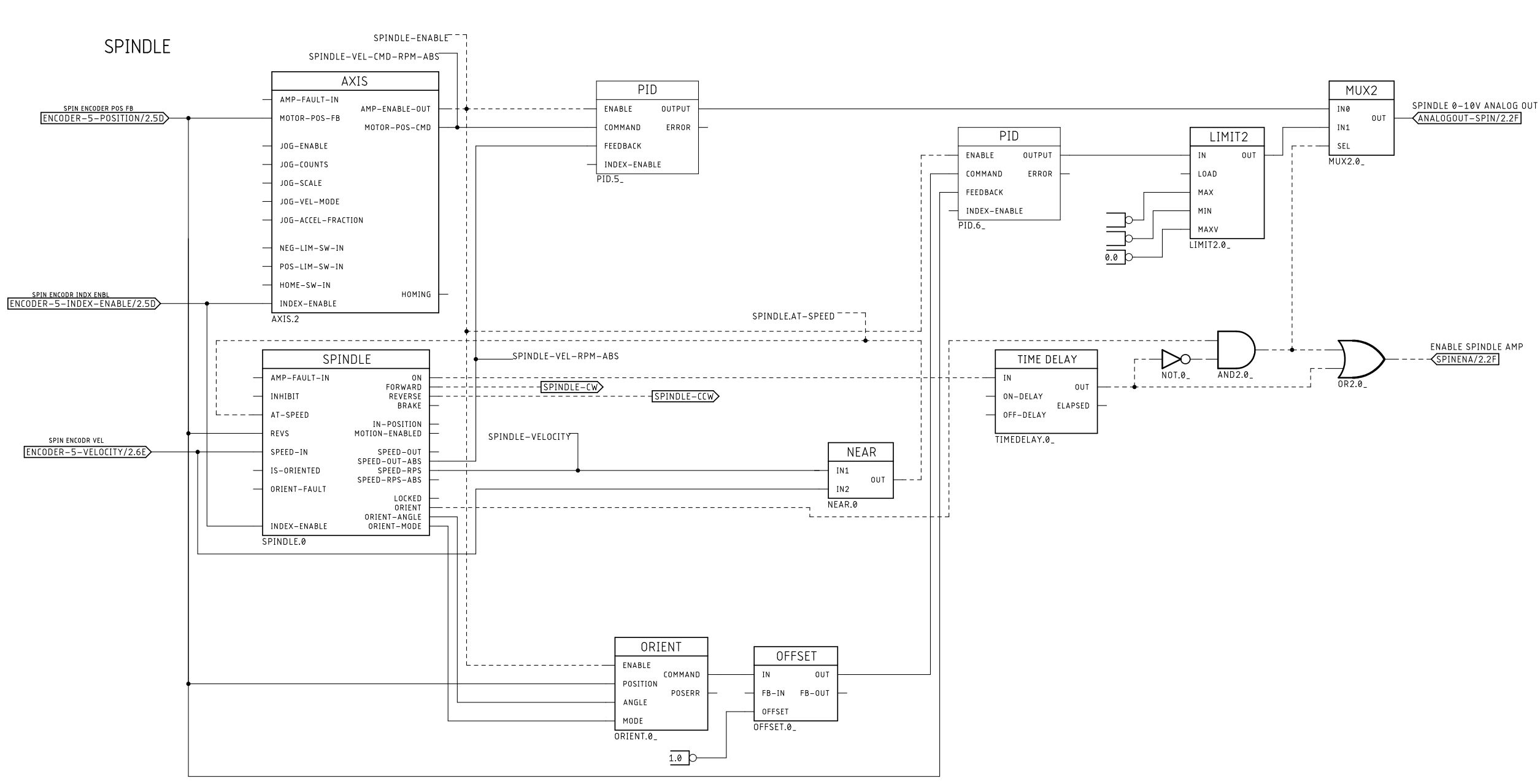The height and width of the screenshot is (784, 1540).
Task: Click the MUX2 block header
Action: pyautogui.click(x=1361, y=91)
